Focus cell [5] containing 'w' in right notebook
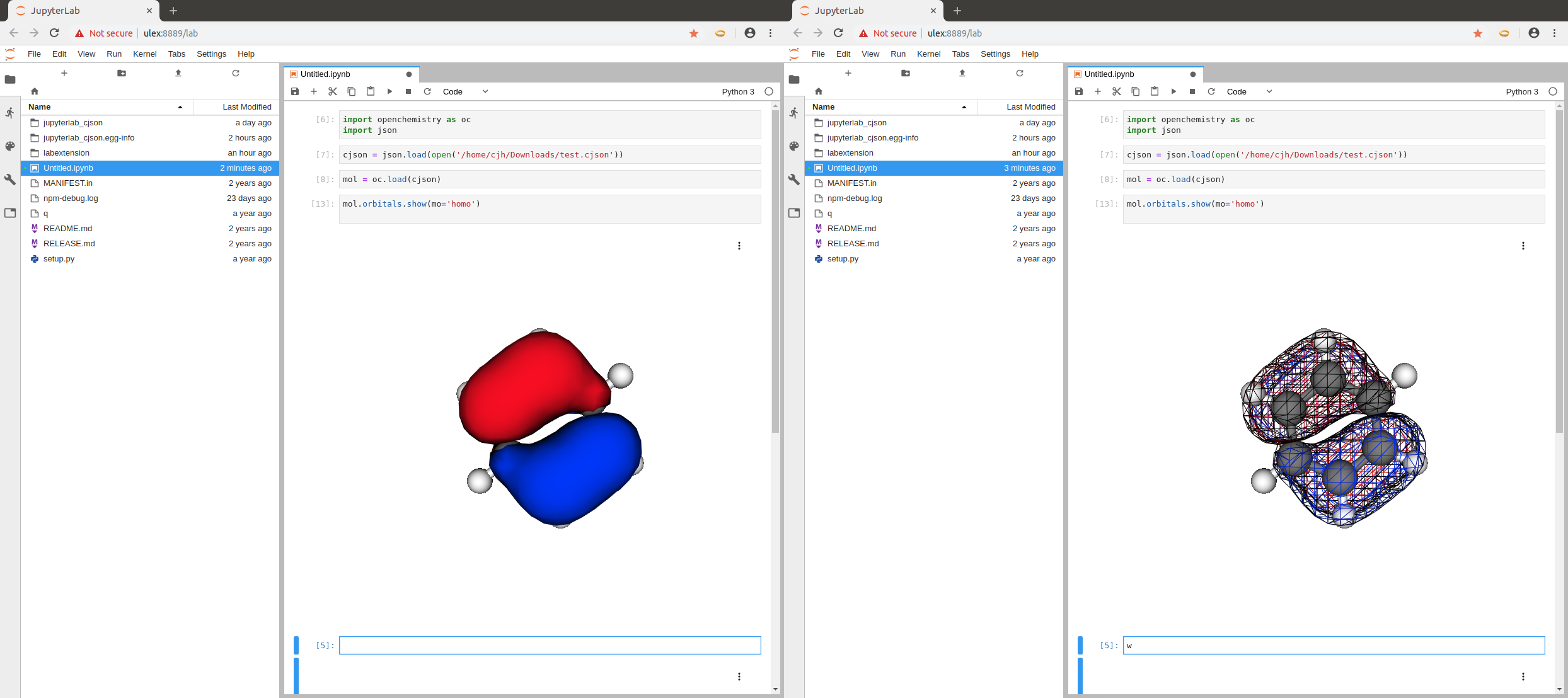The image size is (1568, 698). point(1334,646)
